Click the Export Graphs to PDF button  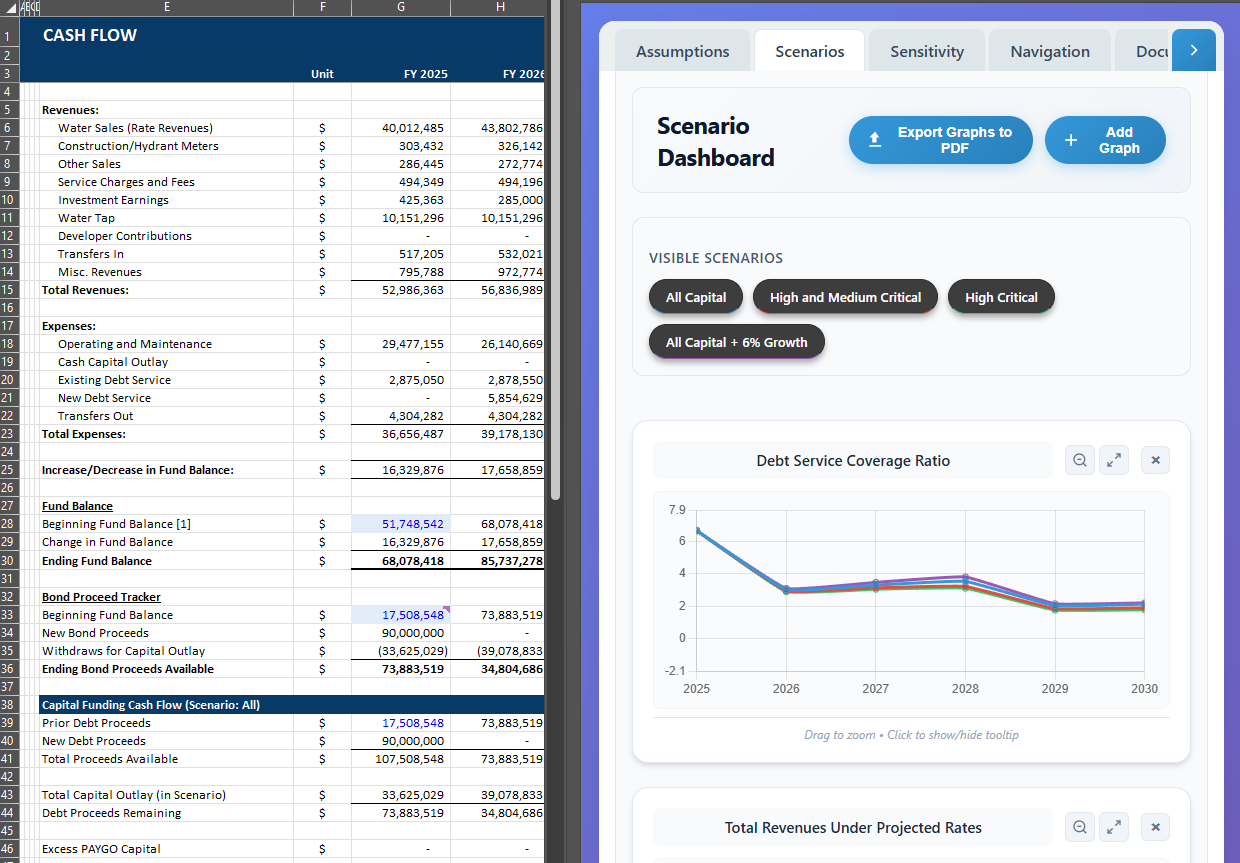[x=940, y=140]
